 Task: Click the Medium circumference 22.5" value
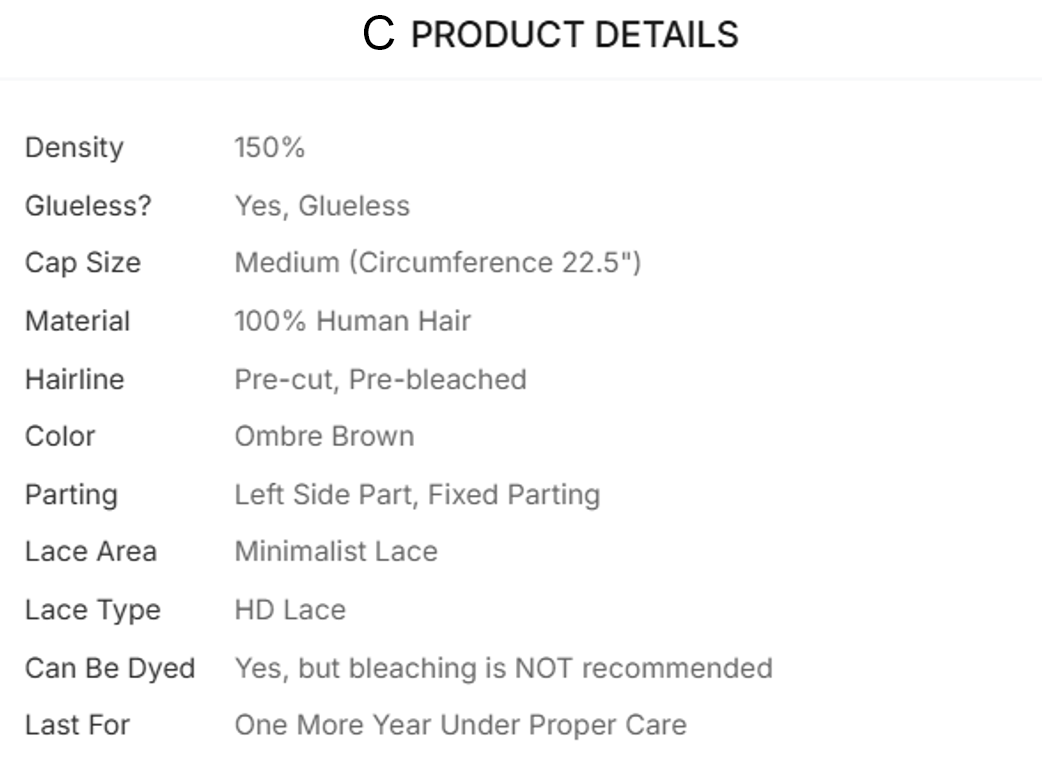coord(437,263)
